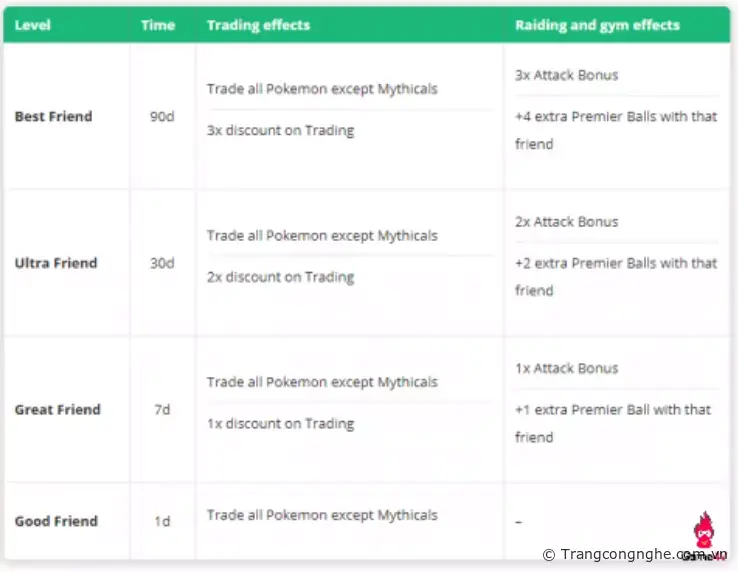The width and height of the screenshot is (738, 572).
Task: Click the Time column header
Action: click(157, 25)
